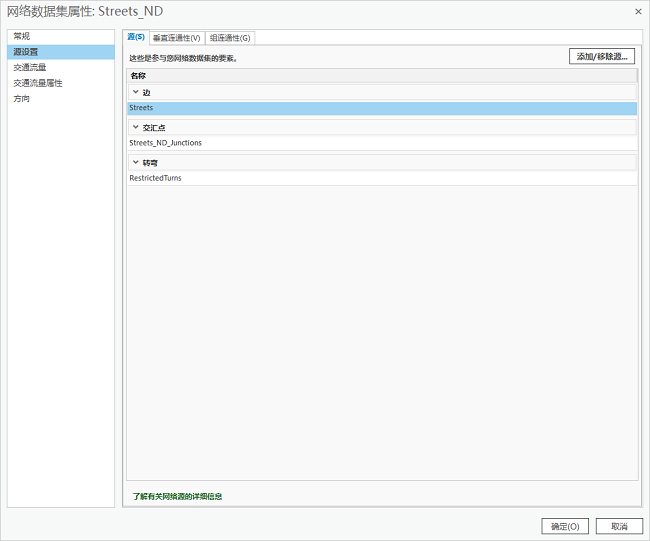Open the 常规 page in sidebar
650x541 pixels.
click(22, 36)
